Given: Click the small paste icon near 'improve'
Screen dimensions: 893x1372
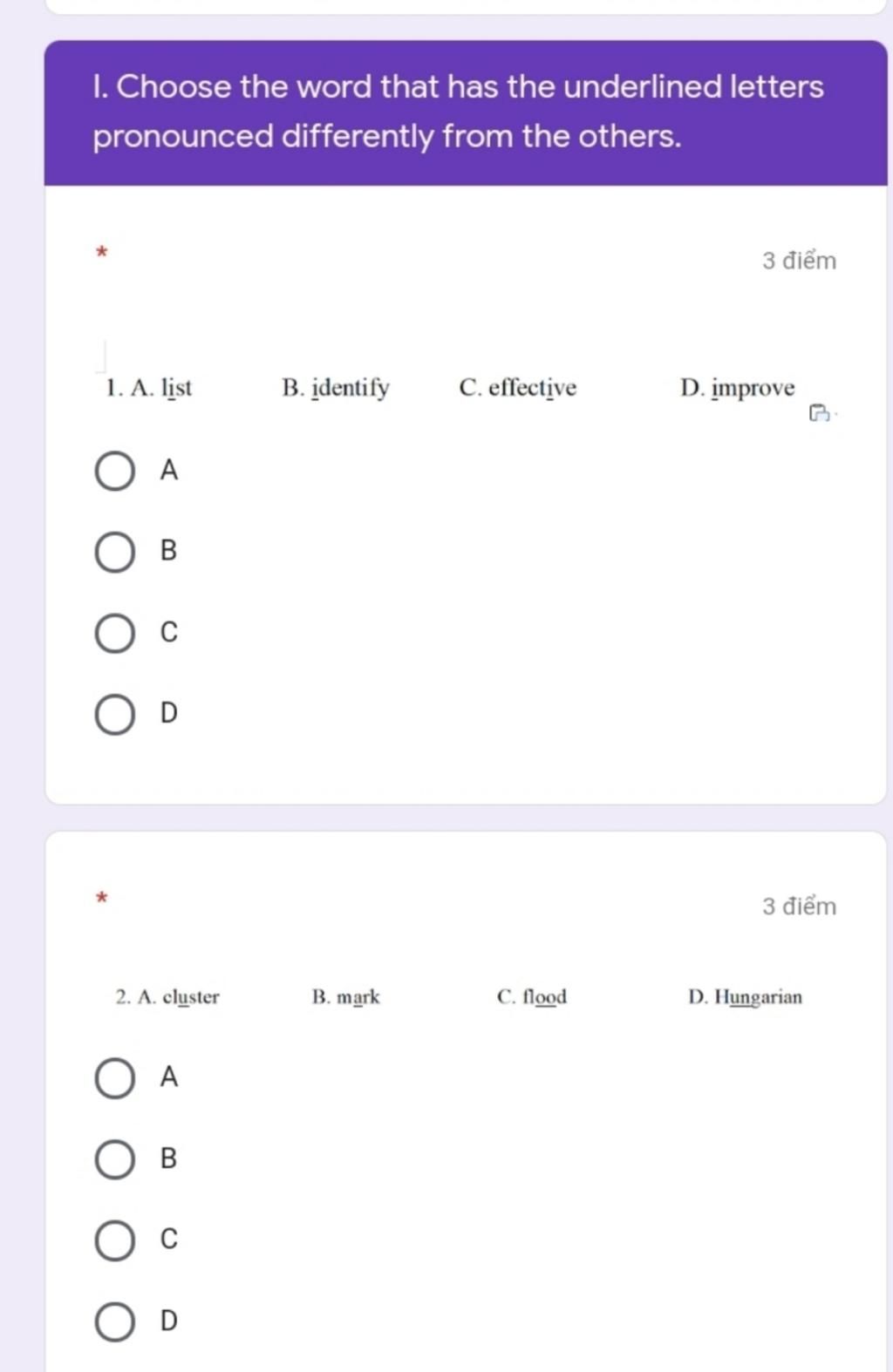Looking at the screenshot, I should click(819, 413).
